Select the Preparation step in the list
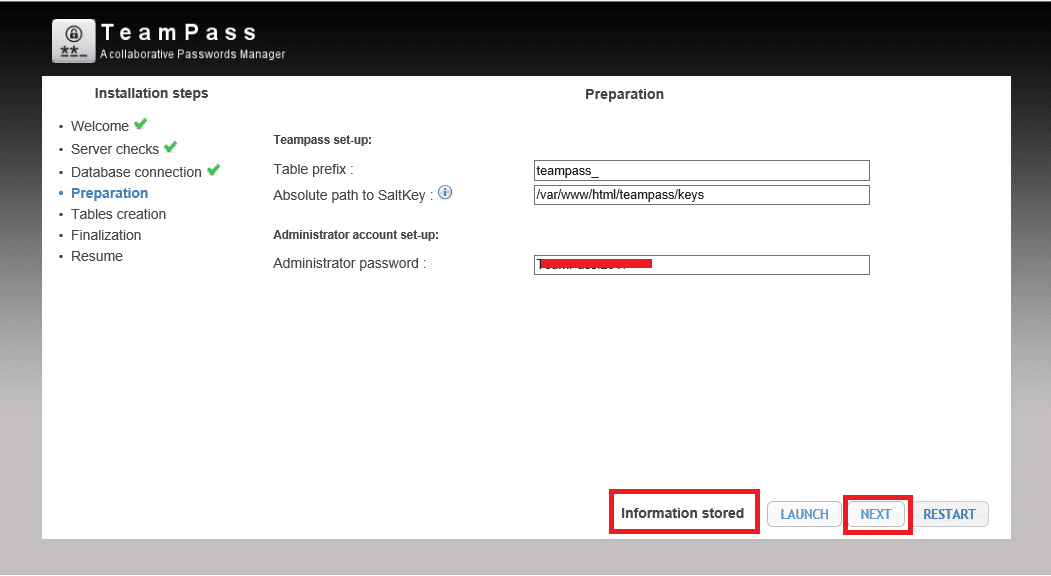 pos(109,193)
